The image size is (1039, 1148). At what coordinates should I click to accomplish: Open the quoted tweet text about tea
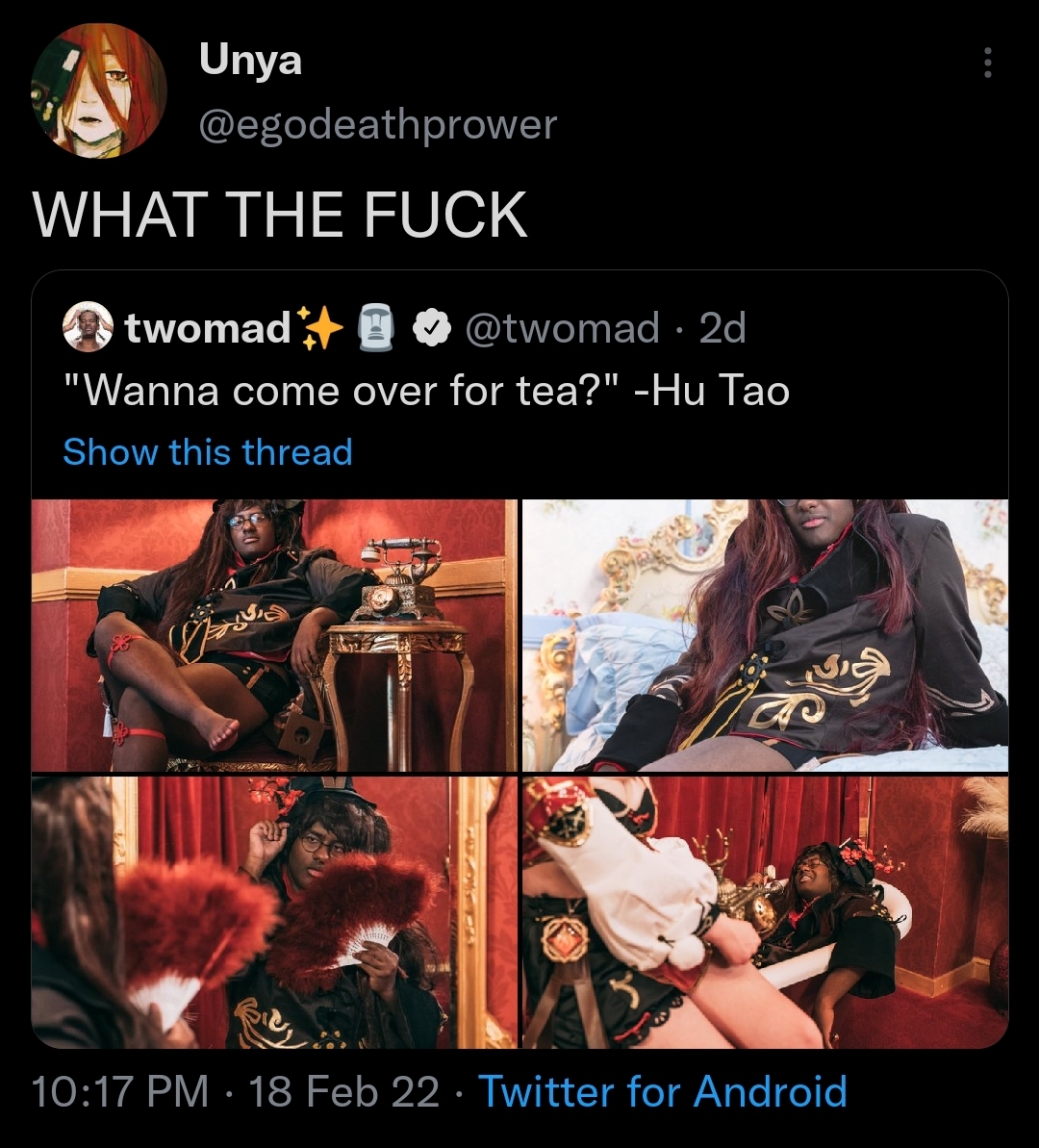[x=426, y=390]
